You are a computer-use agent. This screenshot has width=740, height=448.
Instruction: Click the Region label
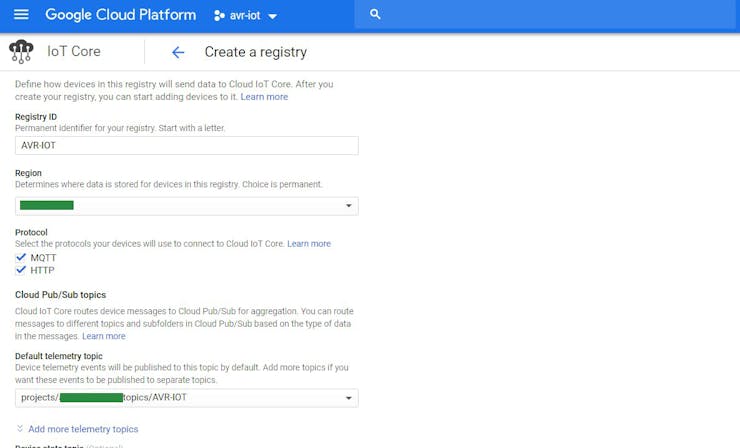click(28, 173)
